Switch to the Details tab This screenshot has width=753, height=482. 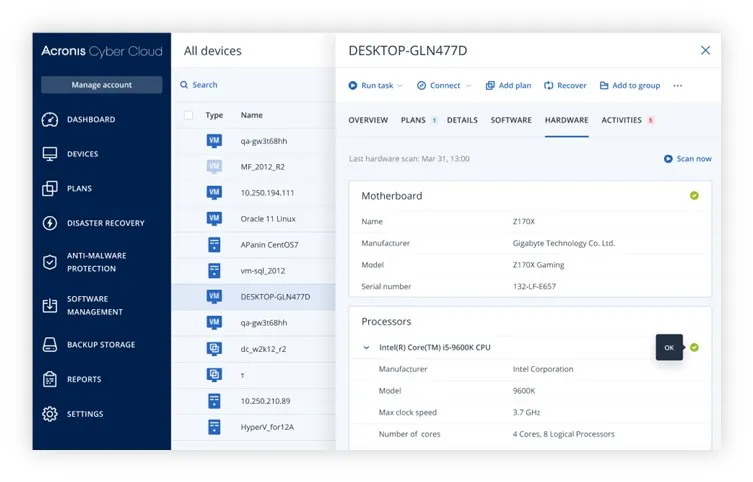coord(462,120)
